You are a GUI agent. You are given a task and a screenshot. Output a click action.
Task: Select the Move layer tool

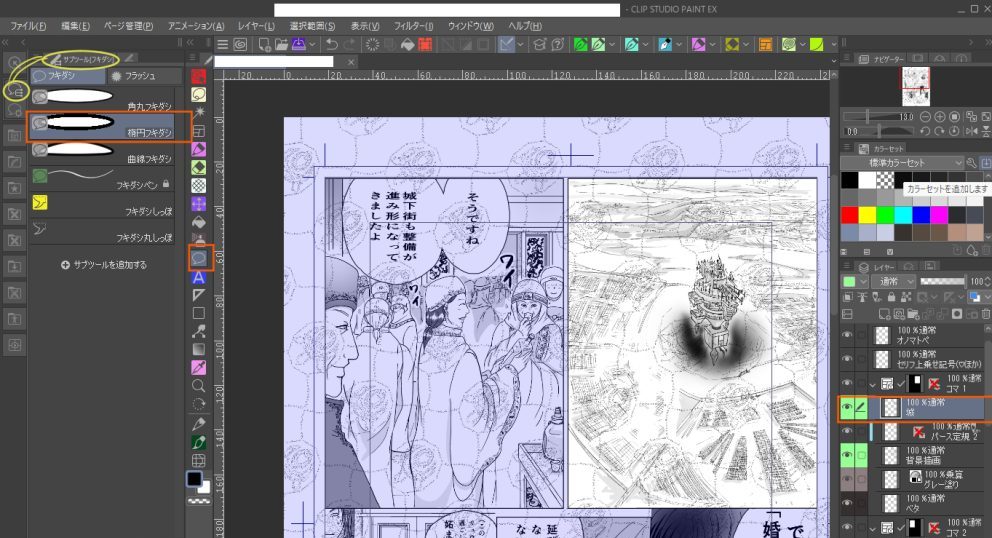pos(199,204)
